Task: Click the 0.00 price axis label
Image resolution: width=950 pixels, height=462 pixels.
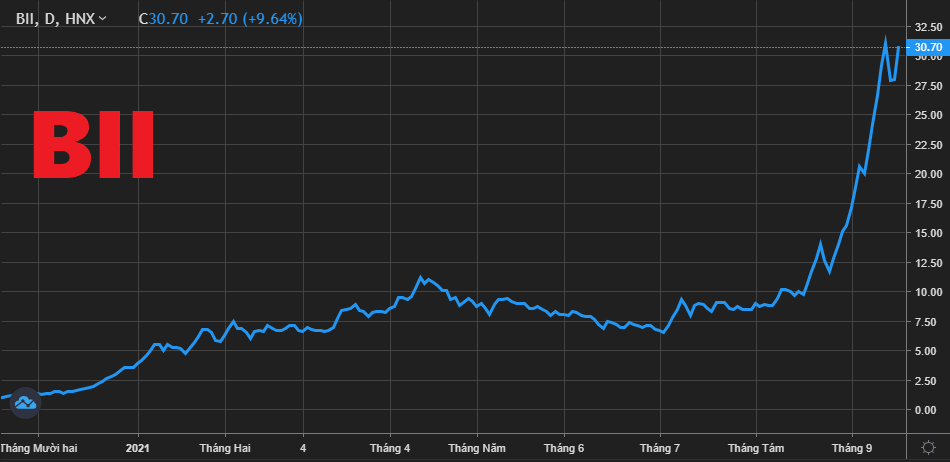Action: click(928, 410)
